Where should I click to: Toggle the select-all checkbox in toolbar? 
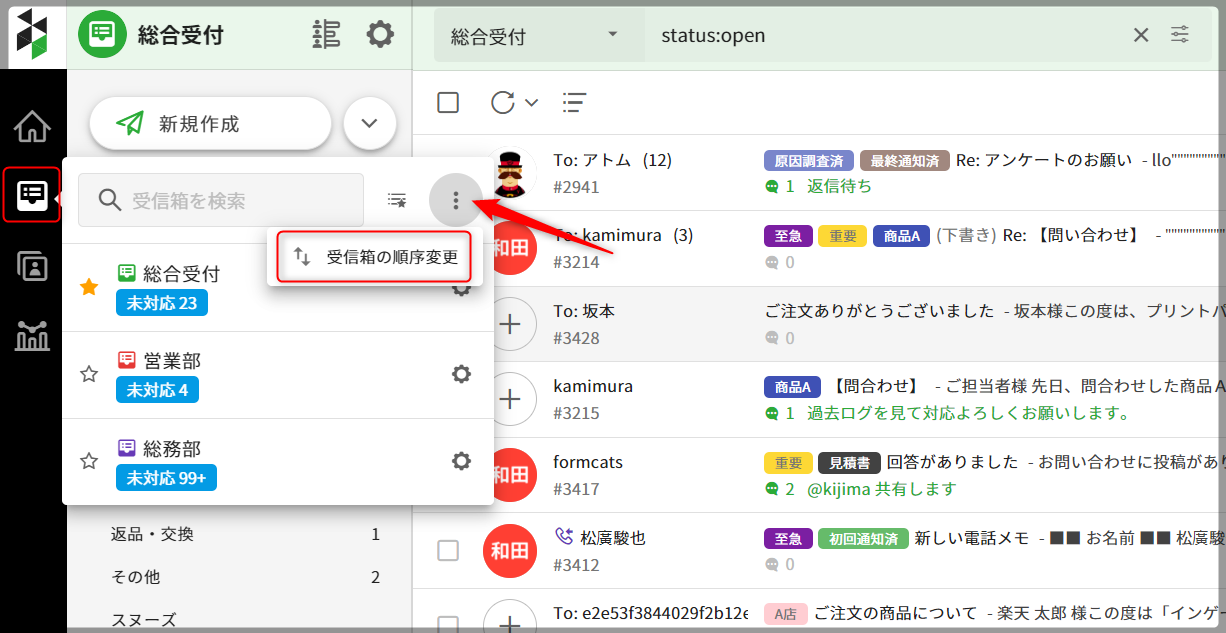[x=448, y=102]
